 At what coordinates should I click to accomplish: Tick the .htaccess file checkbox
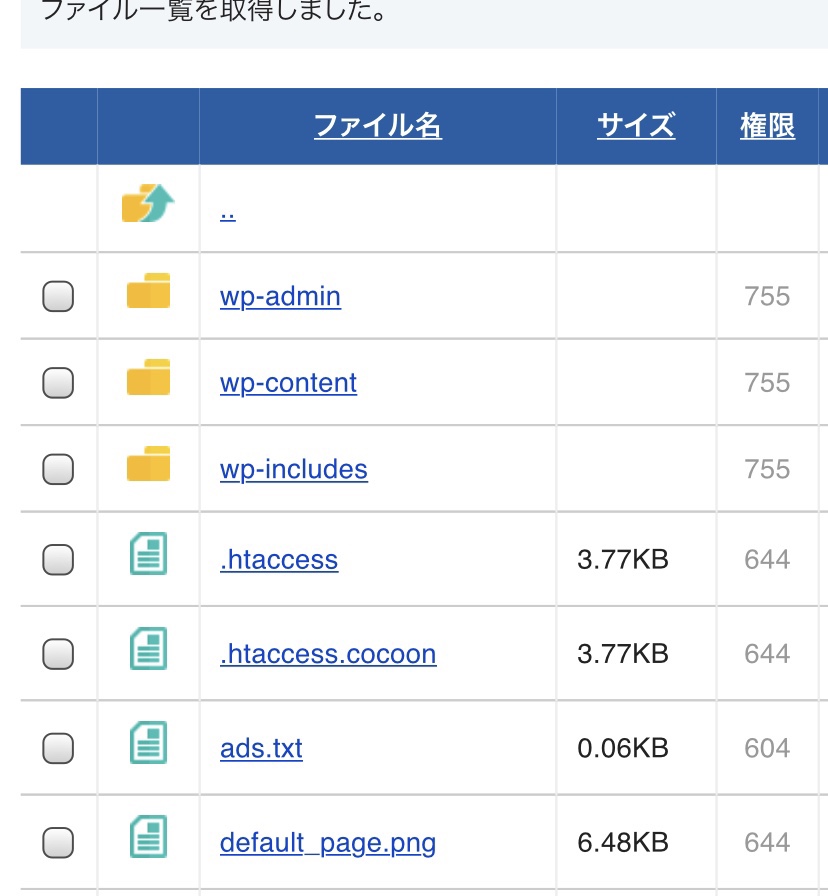pyautogui.click(x=58, y=559)
